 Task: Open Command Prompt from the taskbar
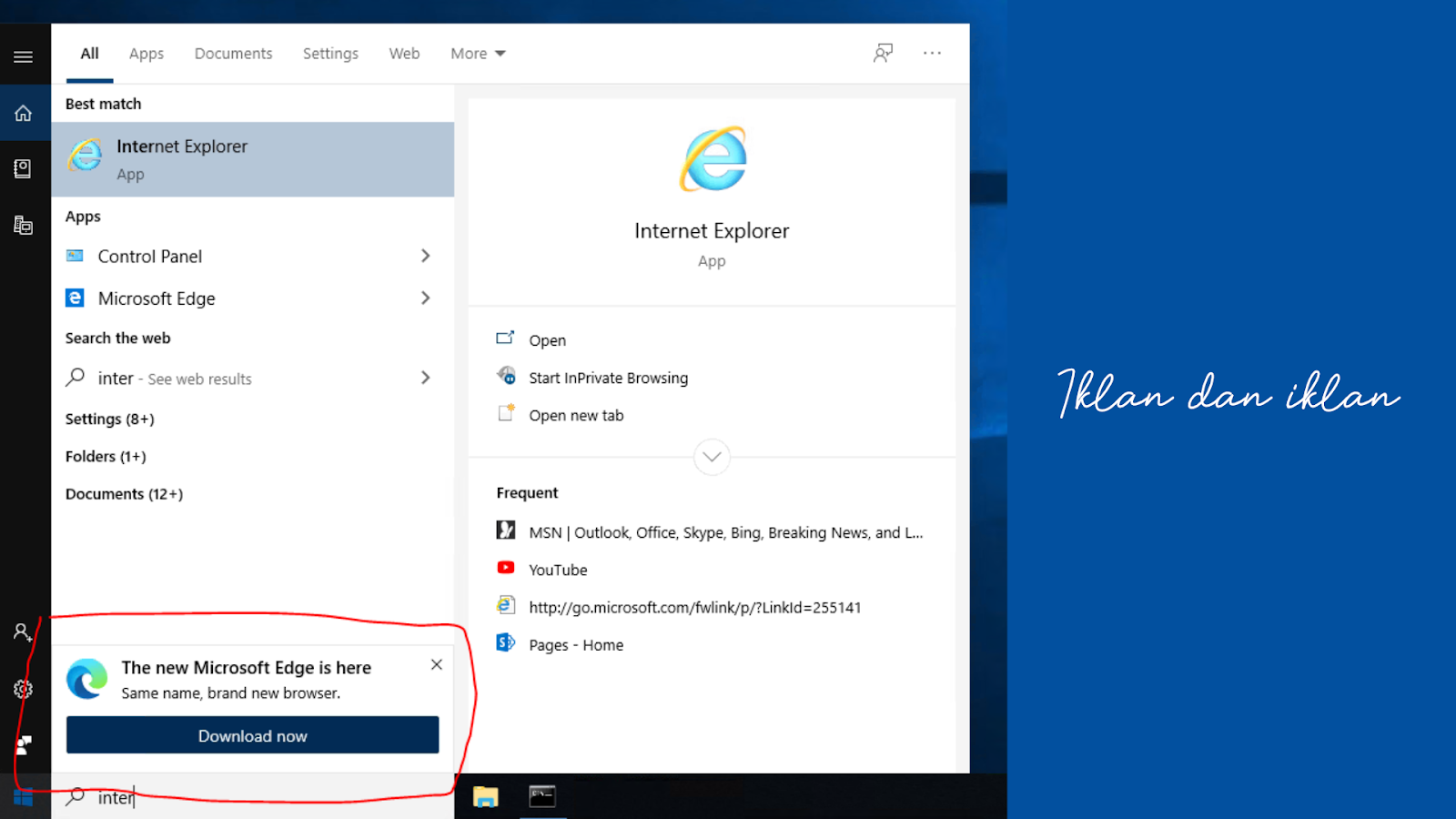tap(542, 796)
